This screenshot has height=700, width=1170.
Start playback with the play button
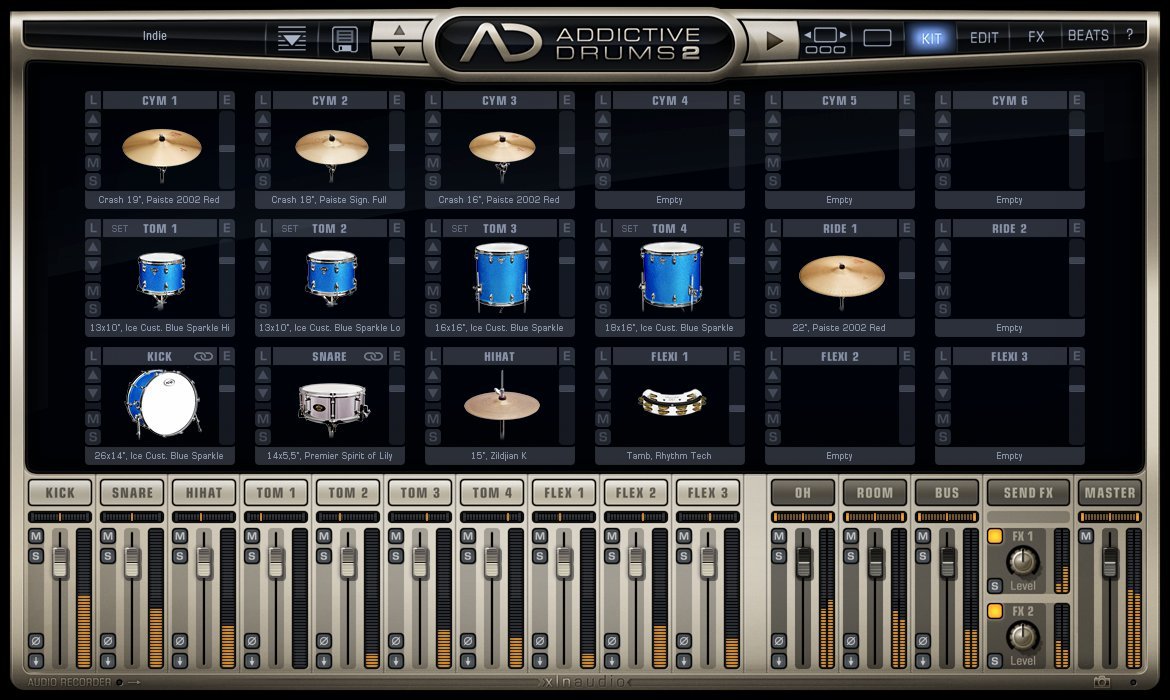[x=775, y=41]
